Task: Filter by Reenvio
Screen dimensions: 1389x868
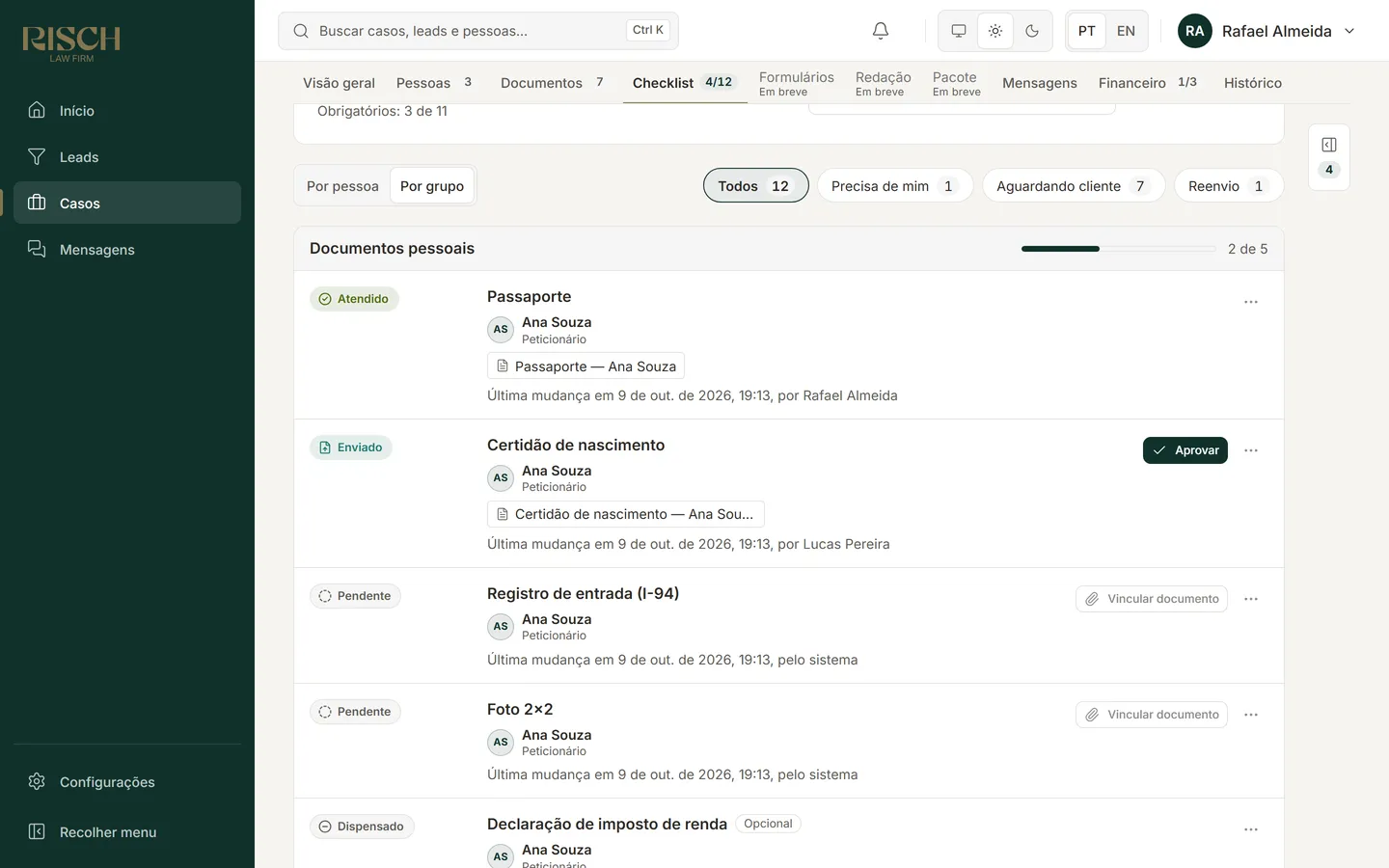Action: pyautogui.click(x=1229, y=186)
